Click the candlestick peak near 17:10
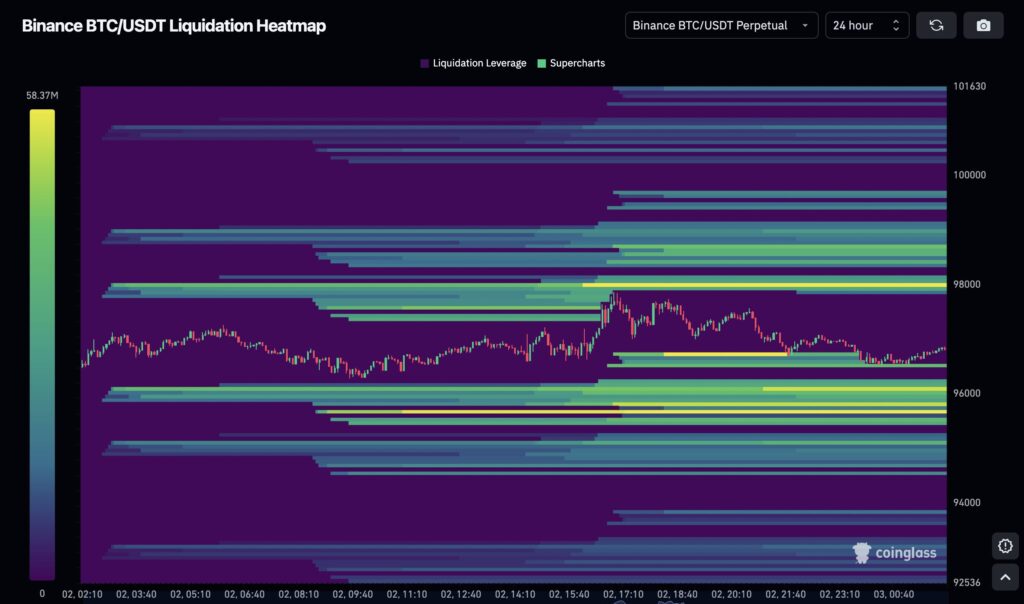The image size is (1024, 604). (614, 298)
